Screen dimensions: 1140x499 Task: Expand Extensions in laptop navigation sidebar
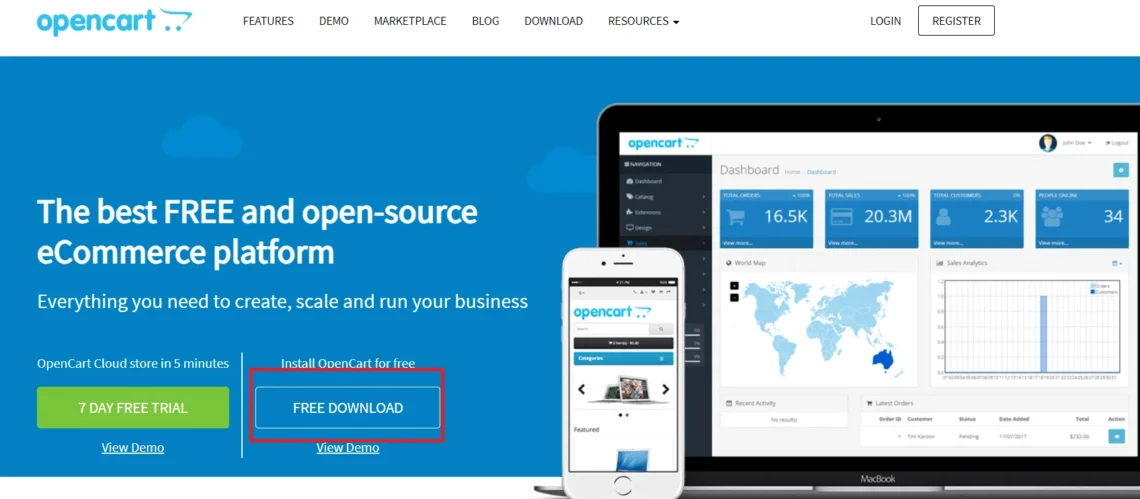[664, 212]
